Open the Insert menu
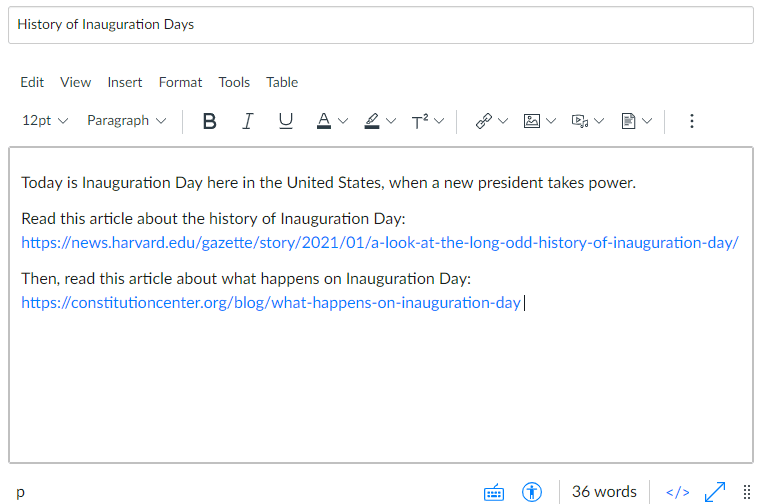The image size is (761, 504). point(125,83)
